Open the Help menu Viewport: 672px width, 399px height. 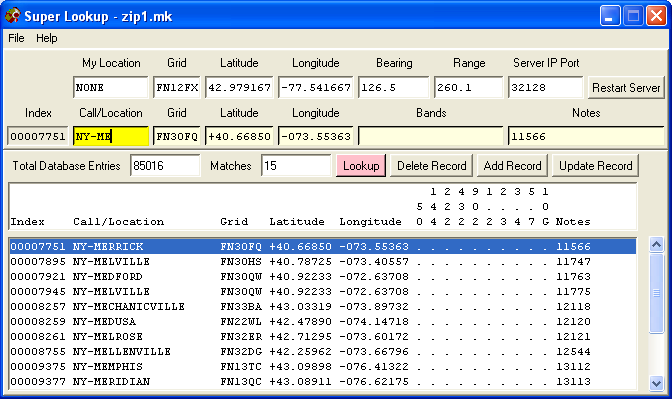click(47, 38)
